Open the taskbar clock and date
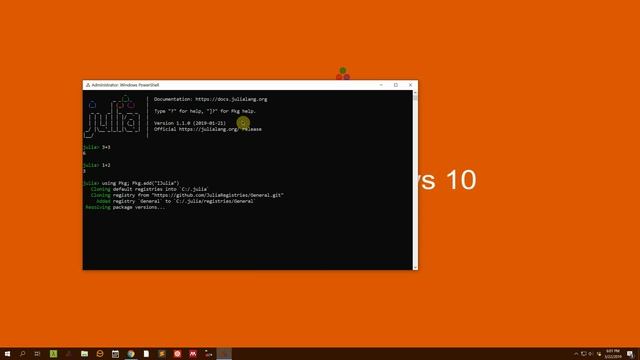 tap(612, 354)
